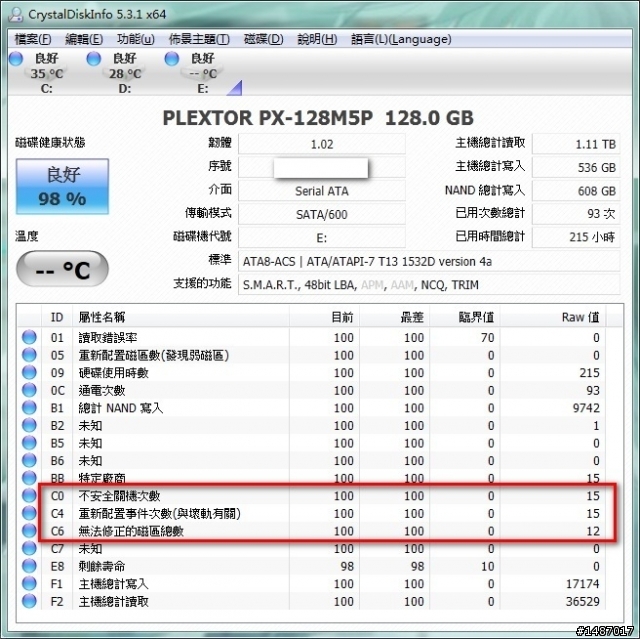The width and height of the screenshot is (640, 639).
Task: Click the 良好 98 % health status button
Action: [62, 186]
